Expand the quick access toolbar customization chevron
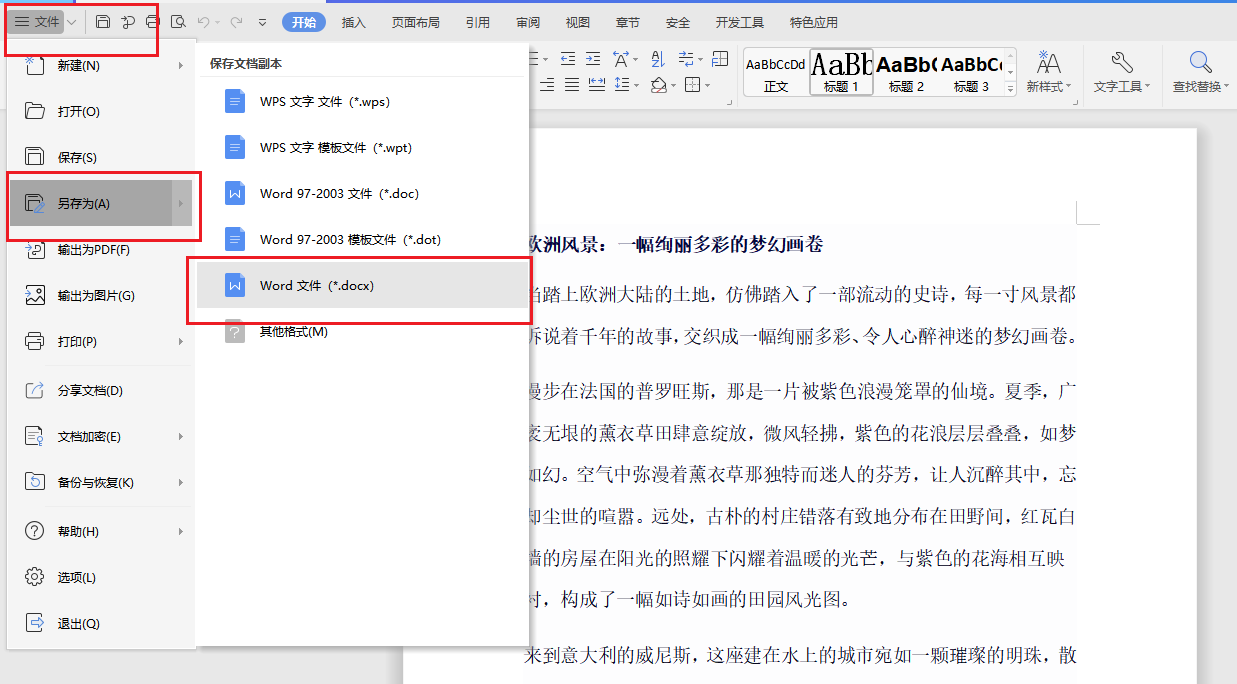1237x684 pixels. 262,21
